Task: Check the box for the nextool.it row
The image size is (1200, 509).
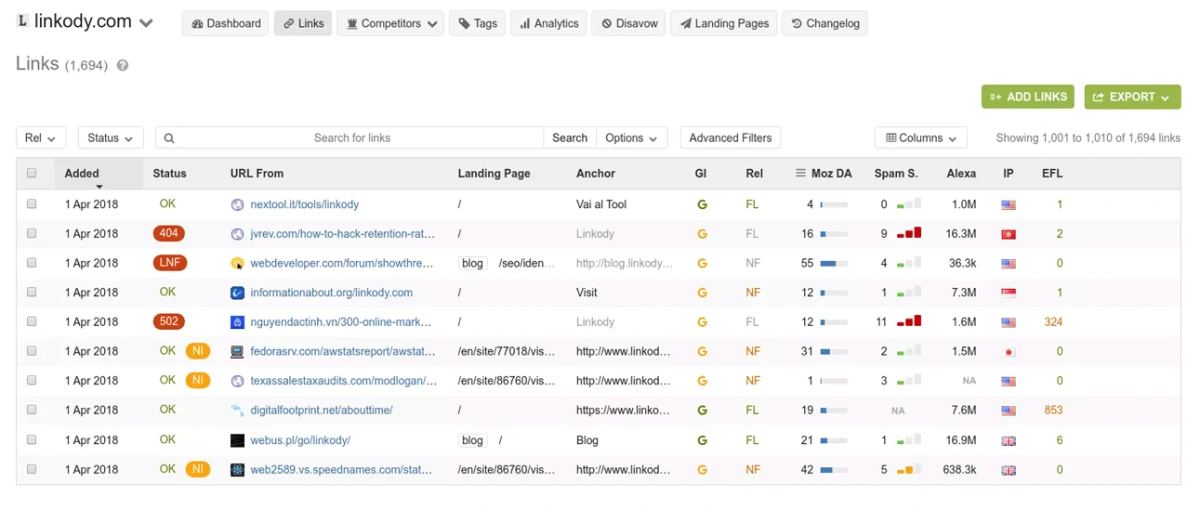Action: coord(32,204)
